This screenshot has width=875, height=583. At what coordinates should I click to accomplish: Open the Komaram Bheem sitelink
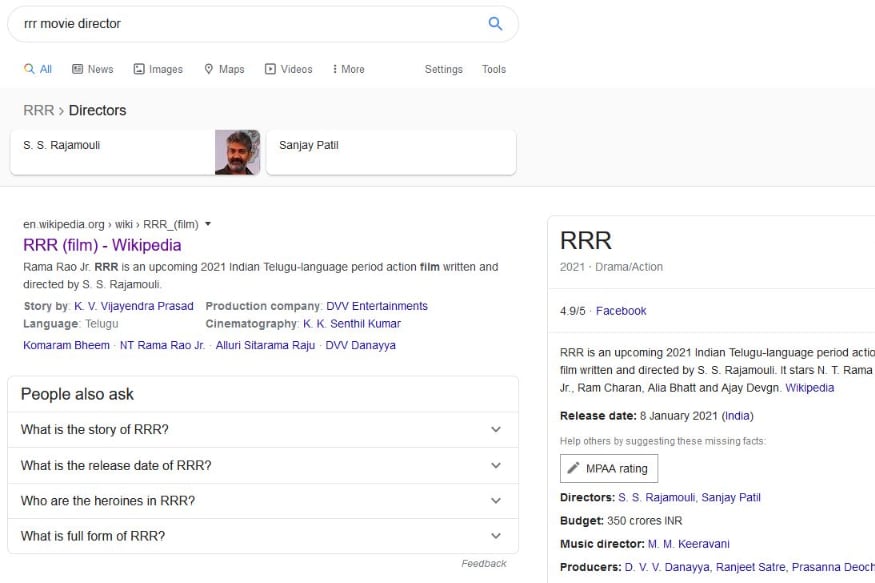click(66, 345)
